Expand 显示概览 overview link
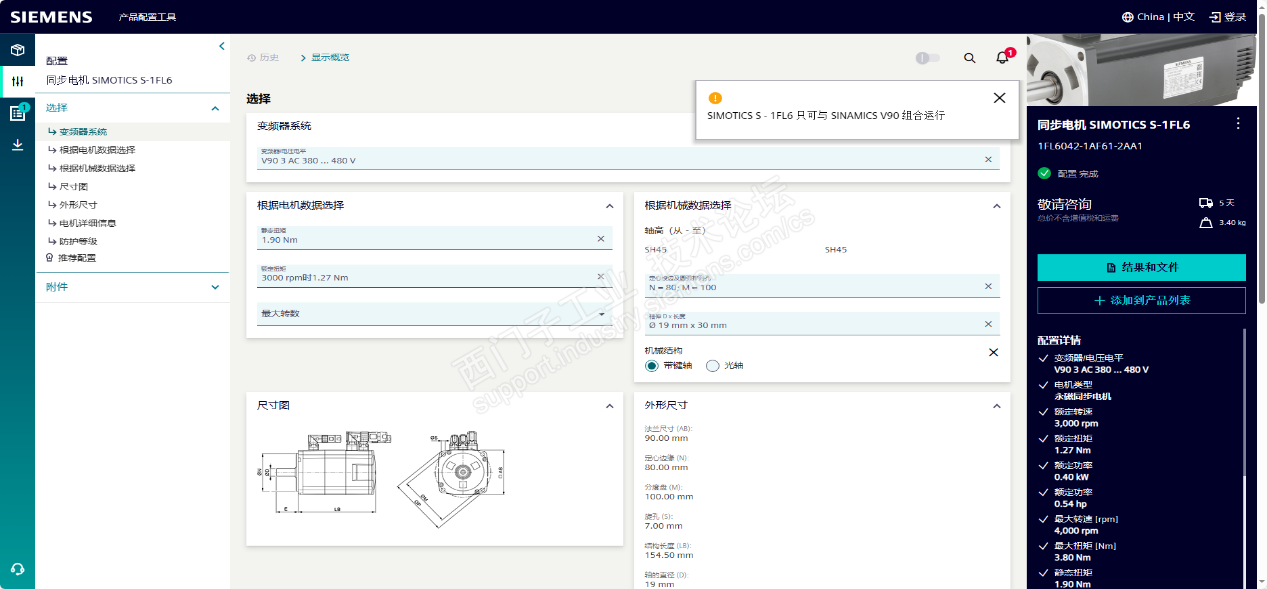 pos(325,58)
